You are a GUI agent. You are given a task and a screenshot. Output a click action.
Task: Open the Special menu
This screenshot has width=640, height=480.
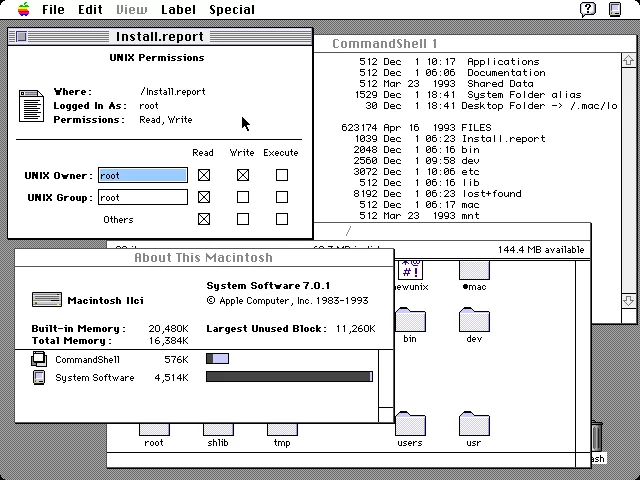232,9
